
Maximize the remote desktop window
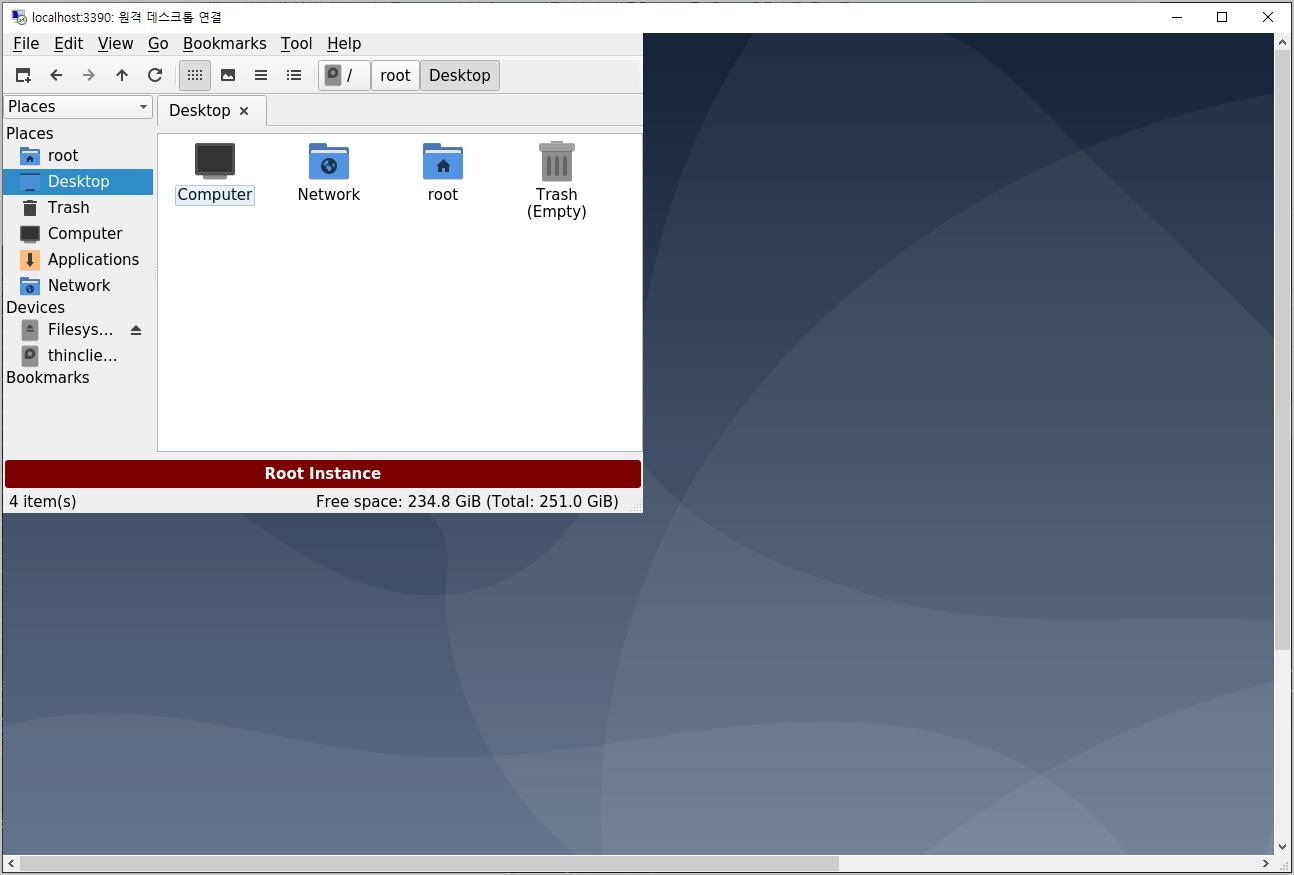(x=1222, y=17)
